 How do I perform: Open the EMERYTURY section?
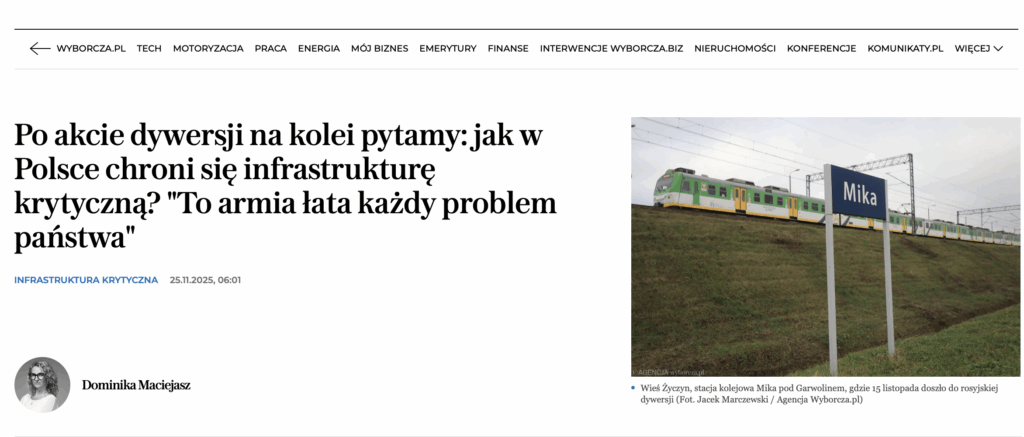tap(448, 48)
